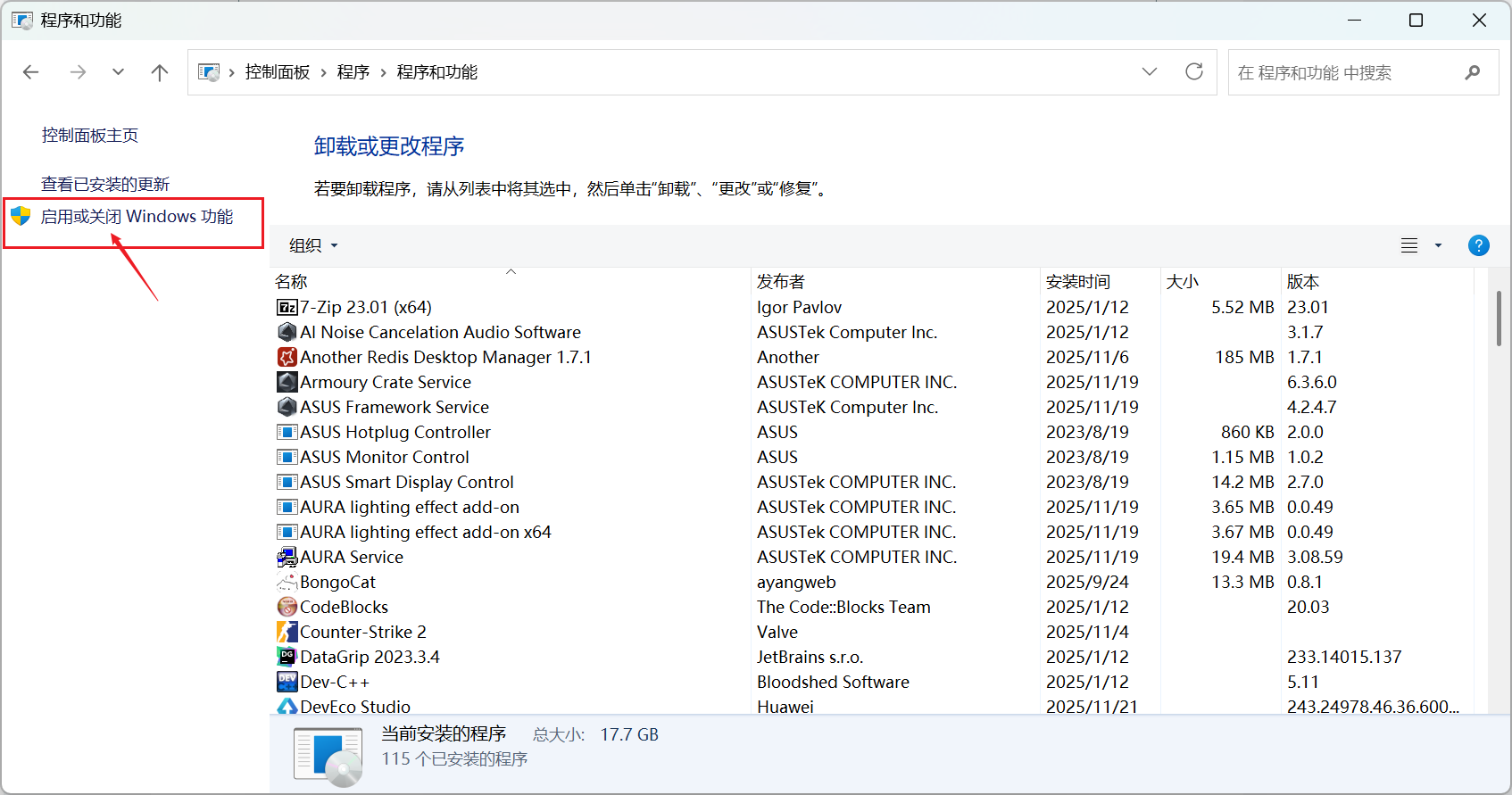Click the ASUS Hotplug Controller icon
This screenshot has height=795, width=1512.
point(287,432)
